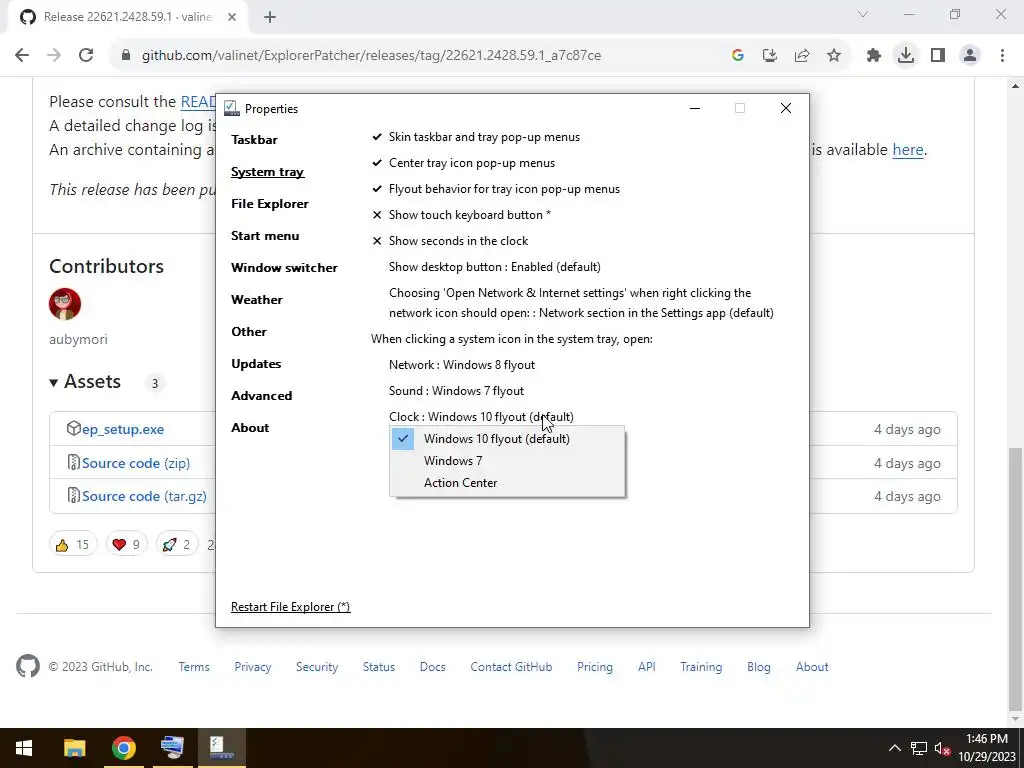Select Windows 7 clock option
The width and height of the screenshot is (1024, 768).
pyautogui.click(x=507, y=461)
